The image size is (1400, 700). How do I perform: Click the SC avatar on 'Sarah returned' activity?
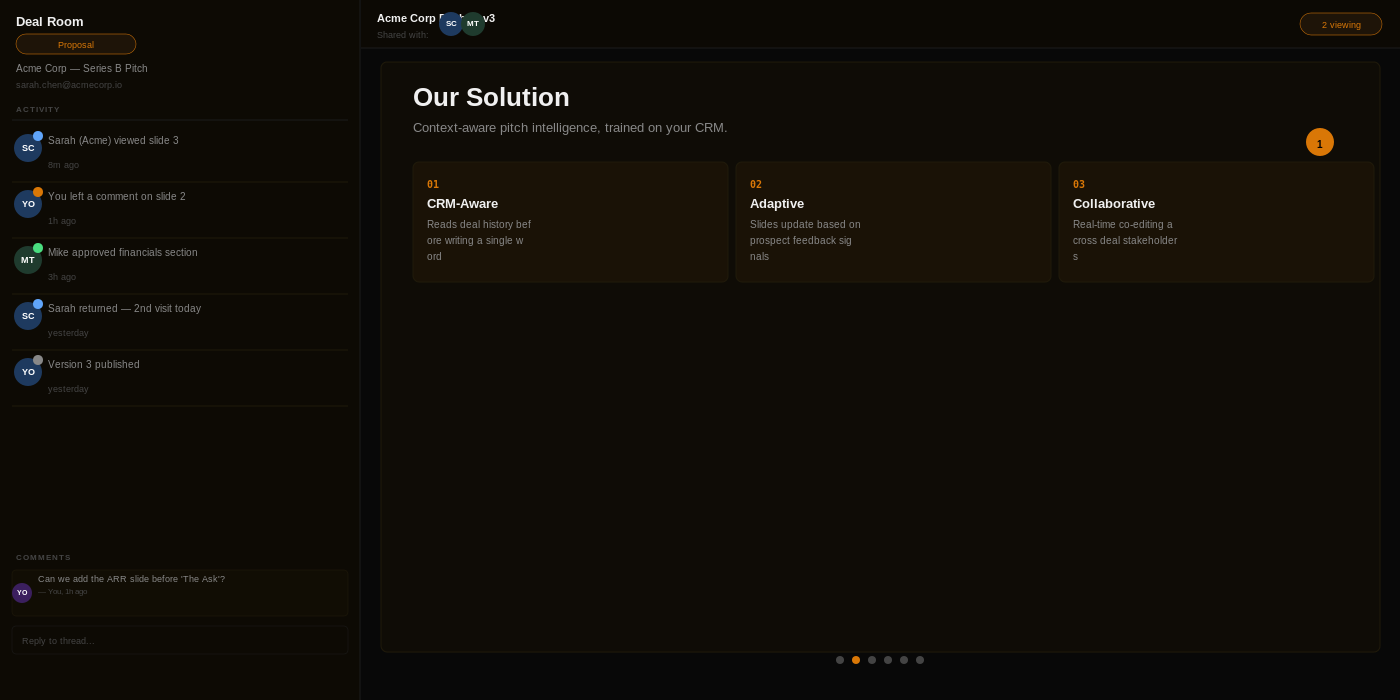pos(28,316)
